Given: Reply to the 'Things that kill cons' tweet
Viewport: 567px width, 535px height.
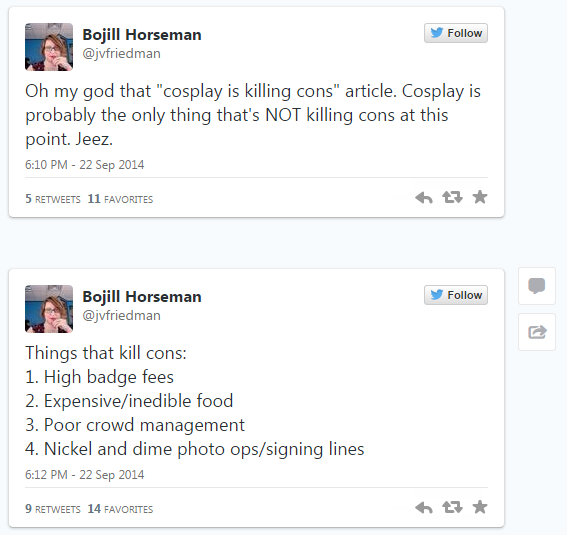Looking at the screenshot, I should click(x=424, y=508).
